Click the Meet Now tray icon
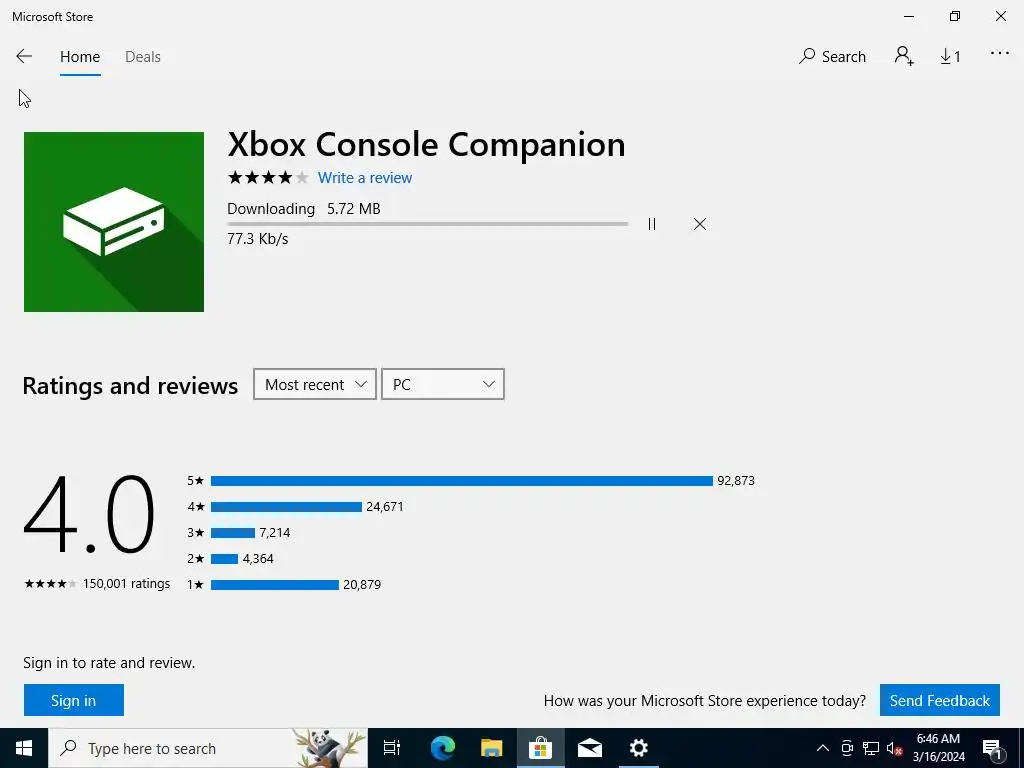 [847, 748]
